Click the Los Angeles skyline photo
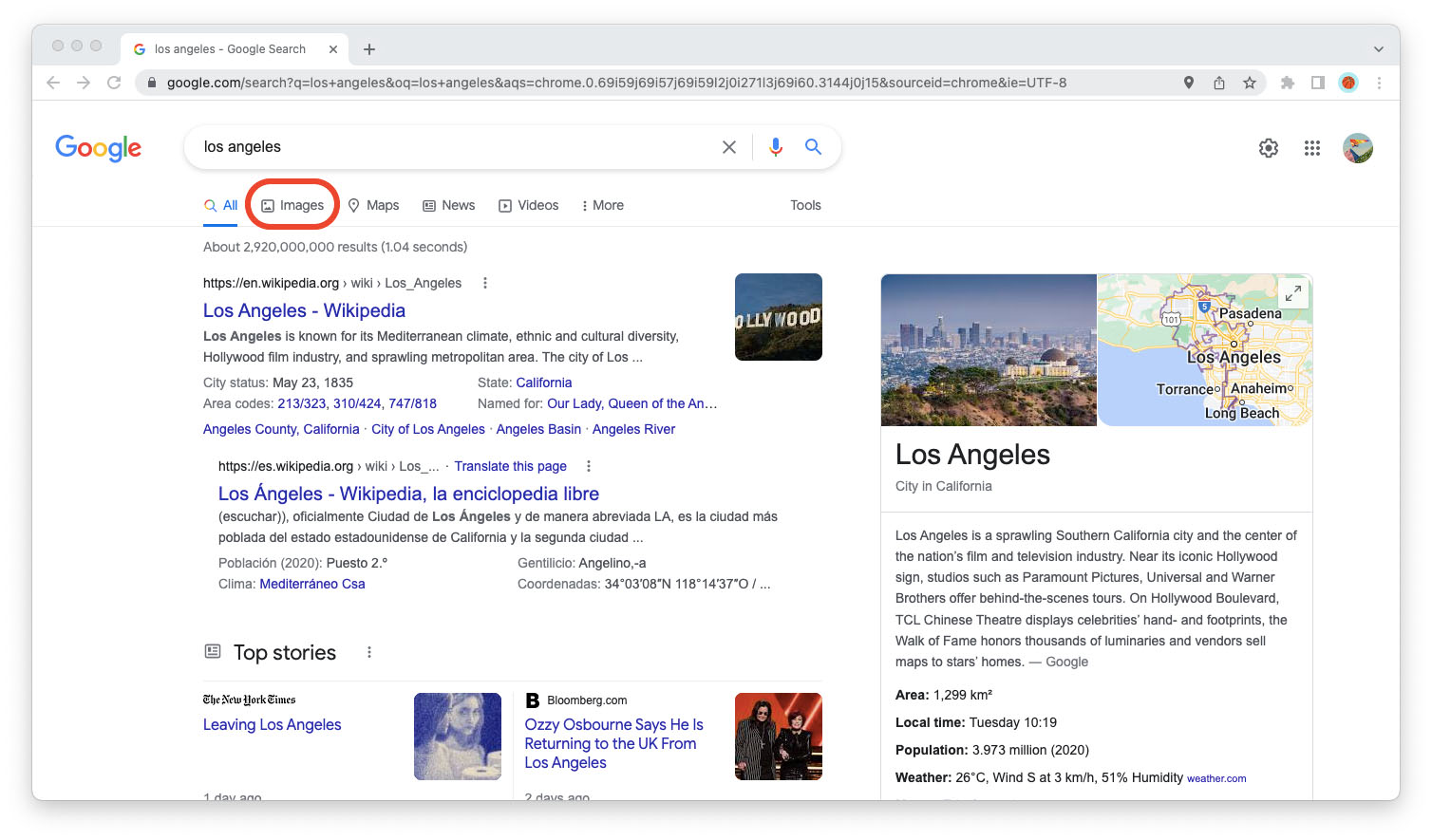1432x840 pixels. click(989, 350)
